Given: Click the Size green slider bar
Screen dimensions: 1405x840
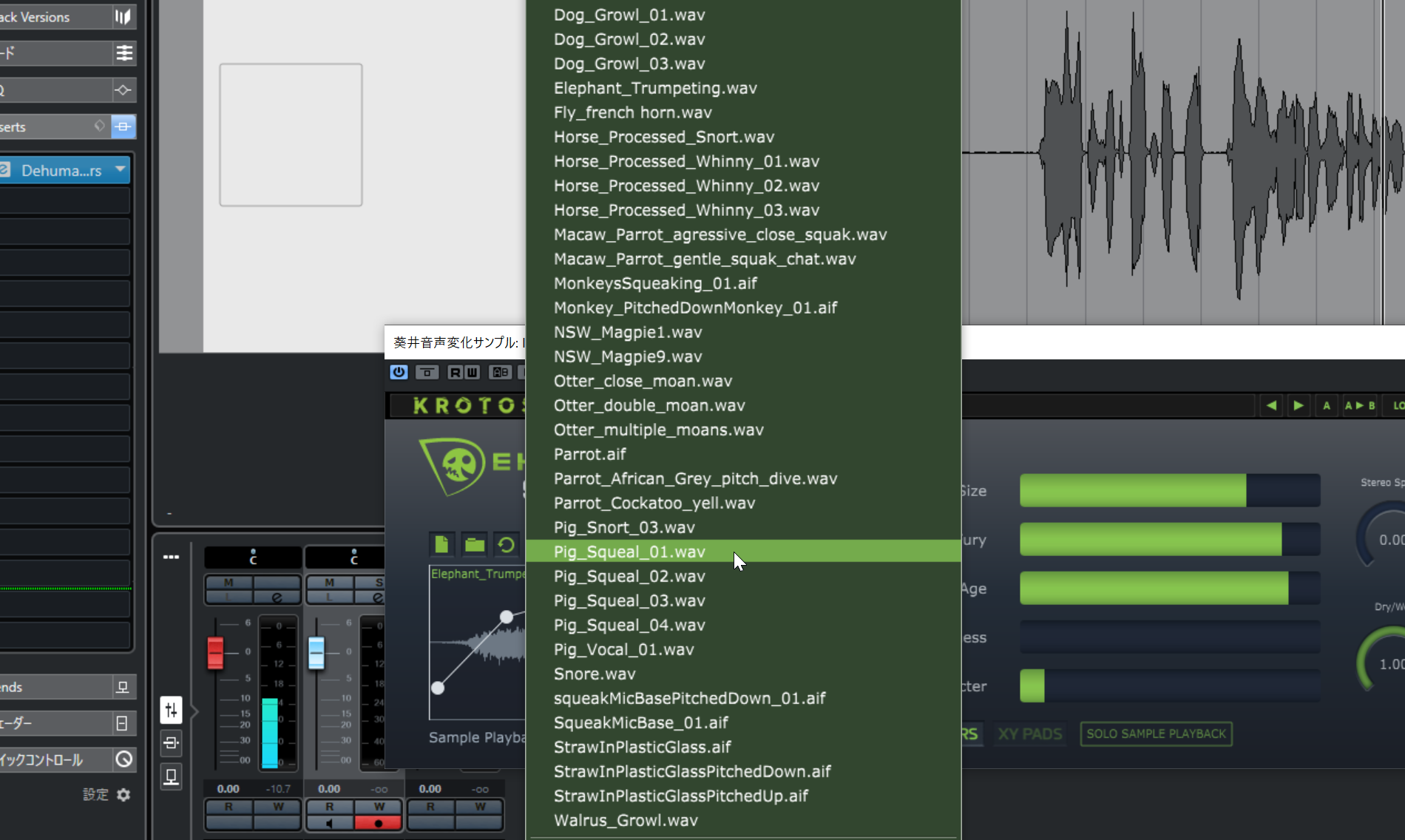Looking at the screenshot, I should pos(1170,490).
